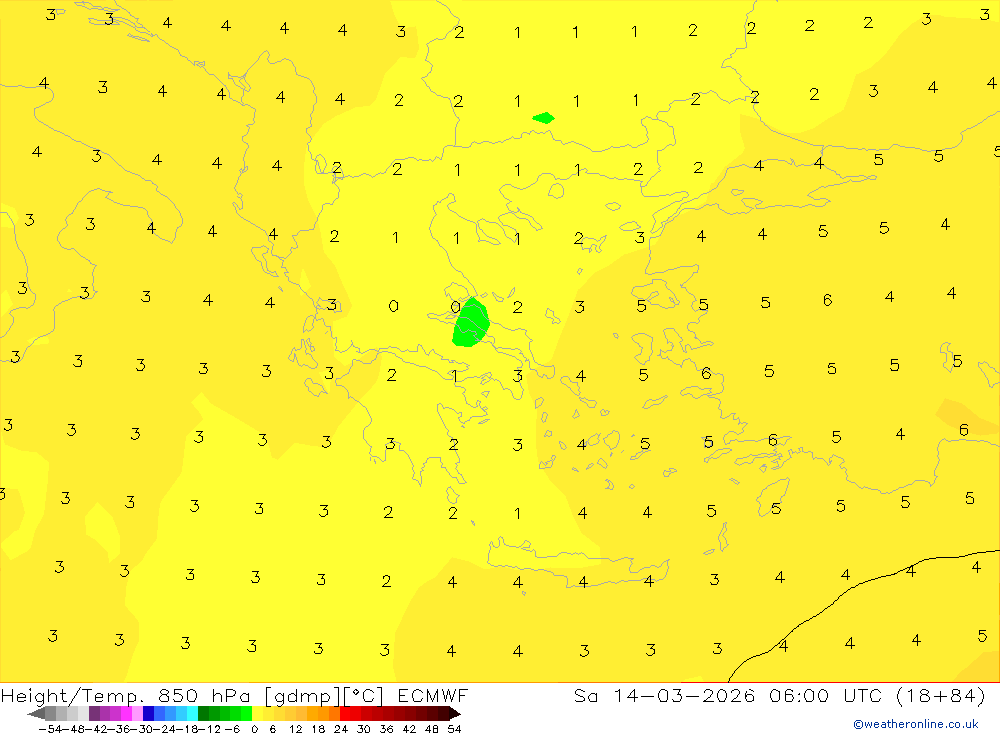
Task: Click the '54' legend label
Action: (454, 729)
